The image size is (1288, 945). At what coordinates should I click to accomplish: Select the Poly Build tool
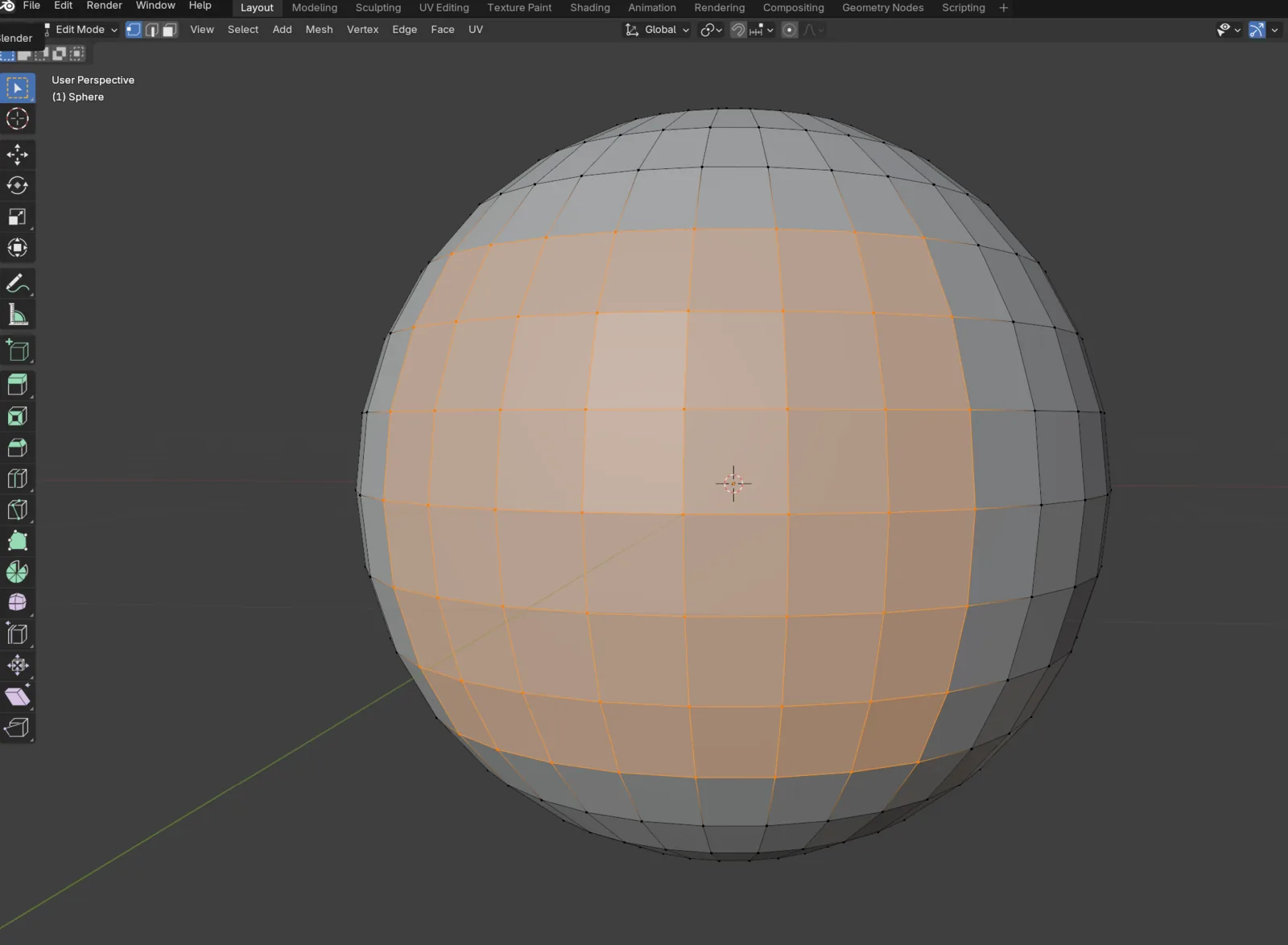(17, 541)
